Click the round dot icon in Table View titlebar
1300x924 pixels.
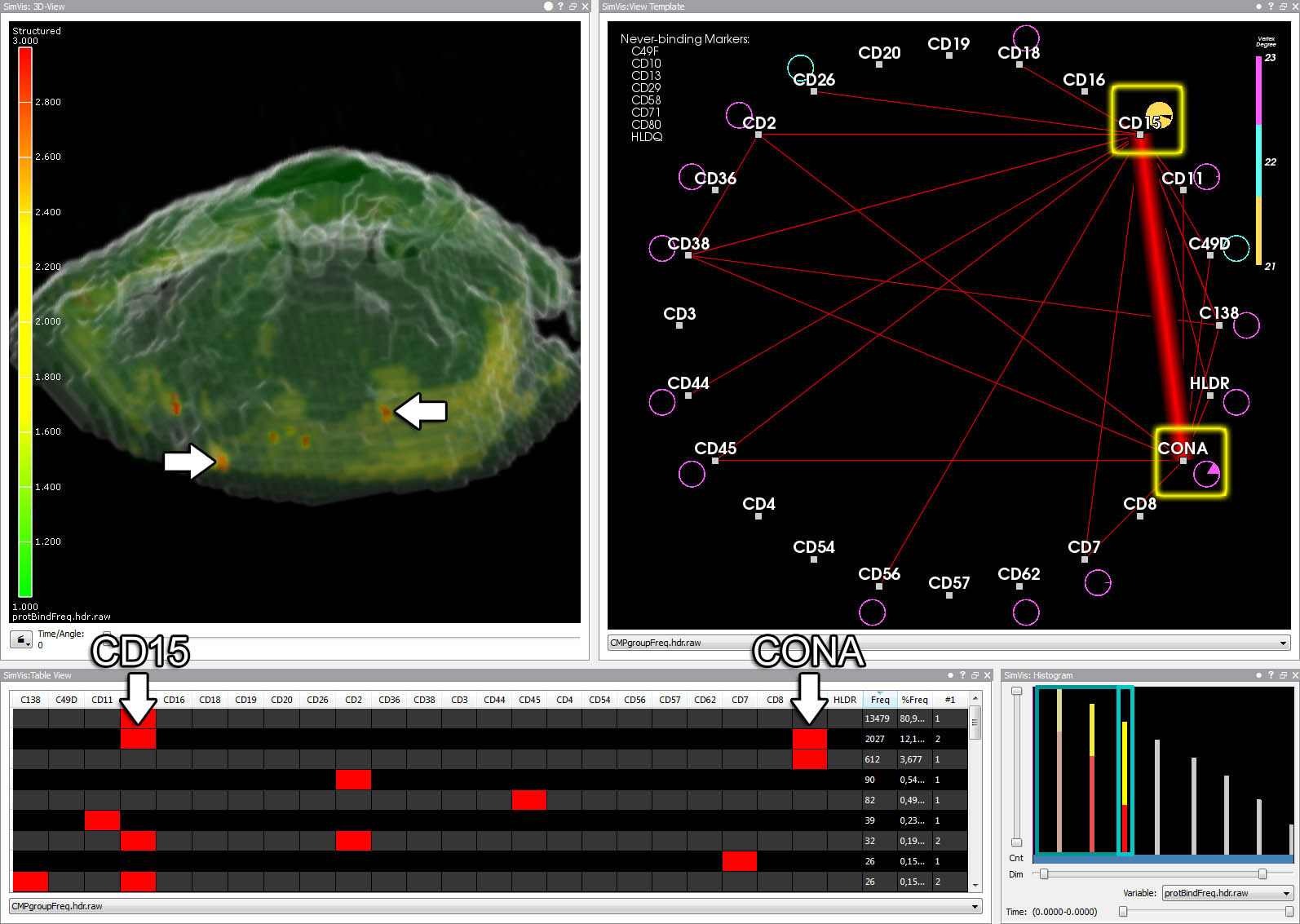point(951,675)
